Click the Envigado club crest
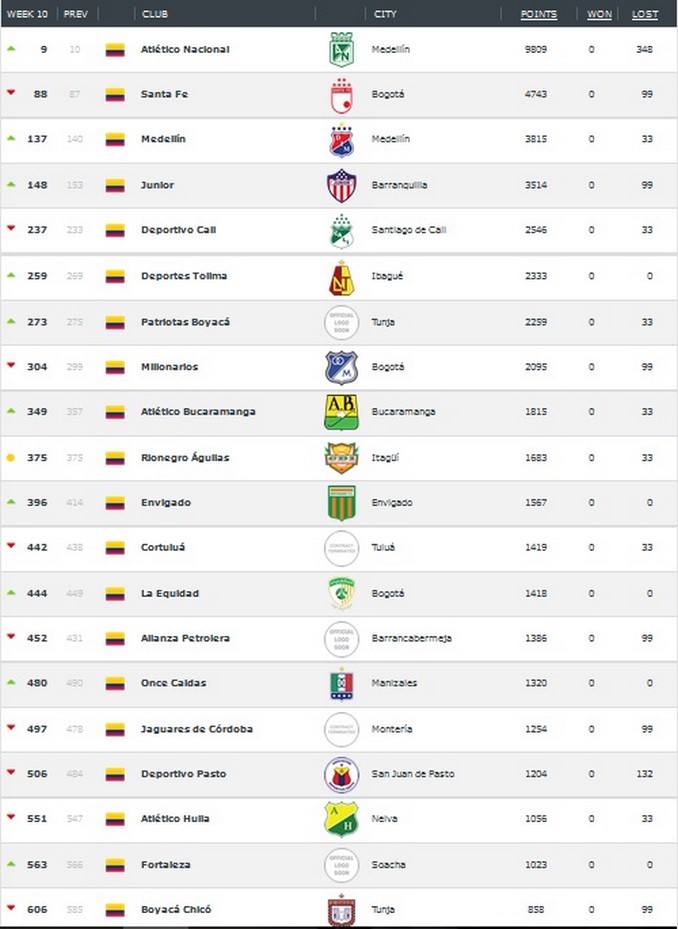Screen dimensions: 678x929 pos(342,502)
